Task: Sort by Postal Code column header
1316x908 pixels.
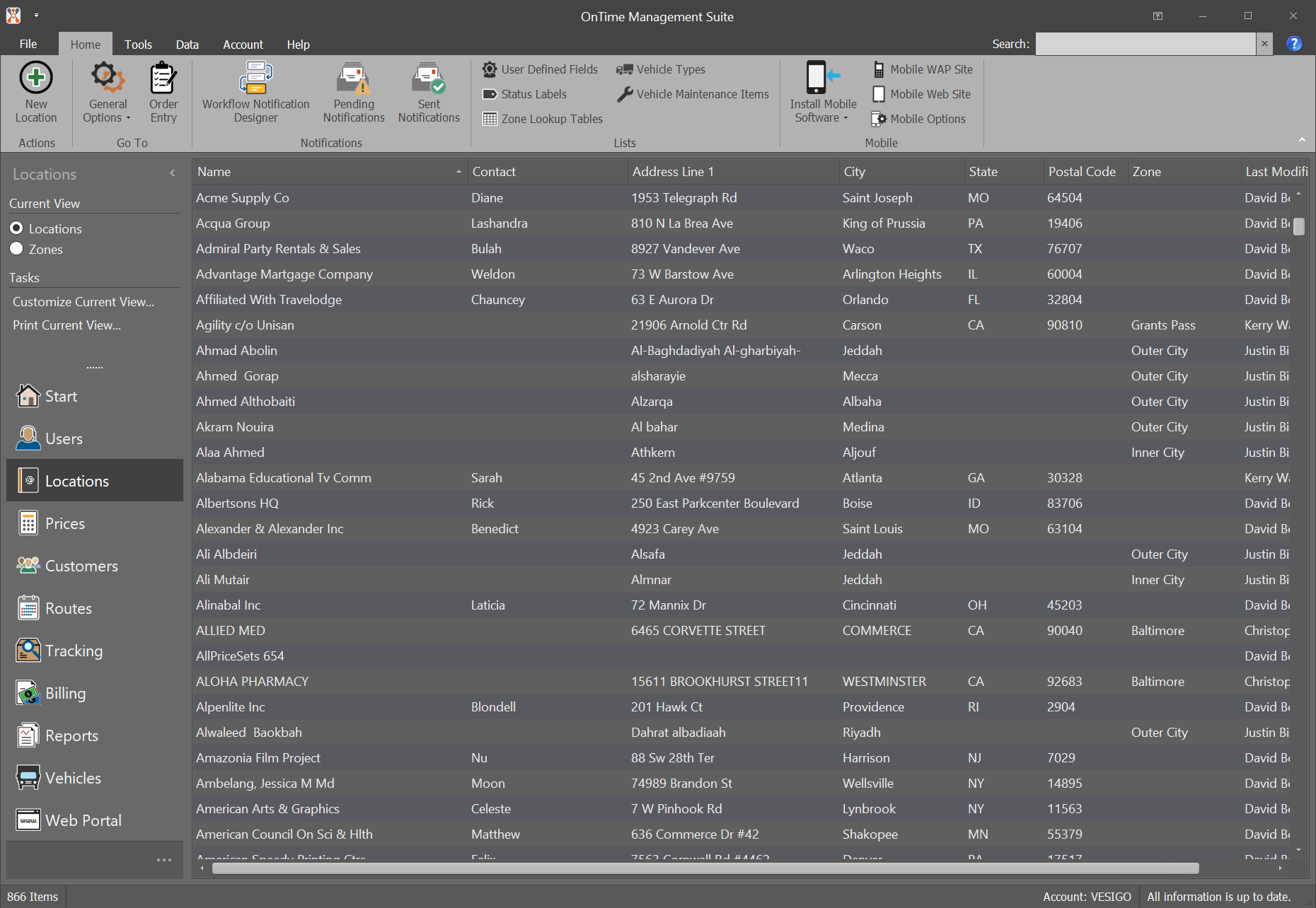Action: pyautogui.click(x=1085, y=172)
